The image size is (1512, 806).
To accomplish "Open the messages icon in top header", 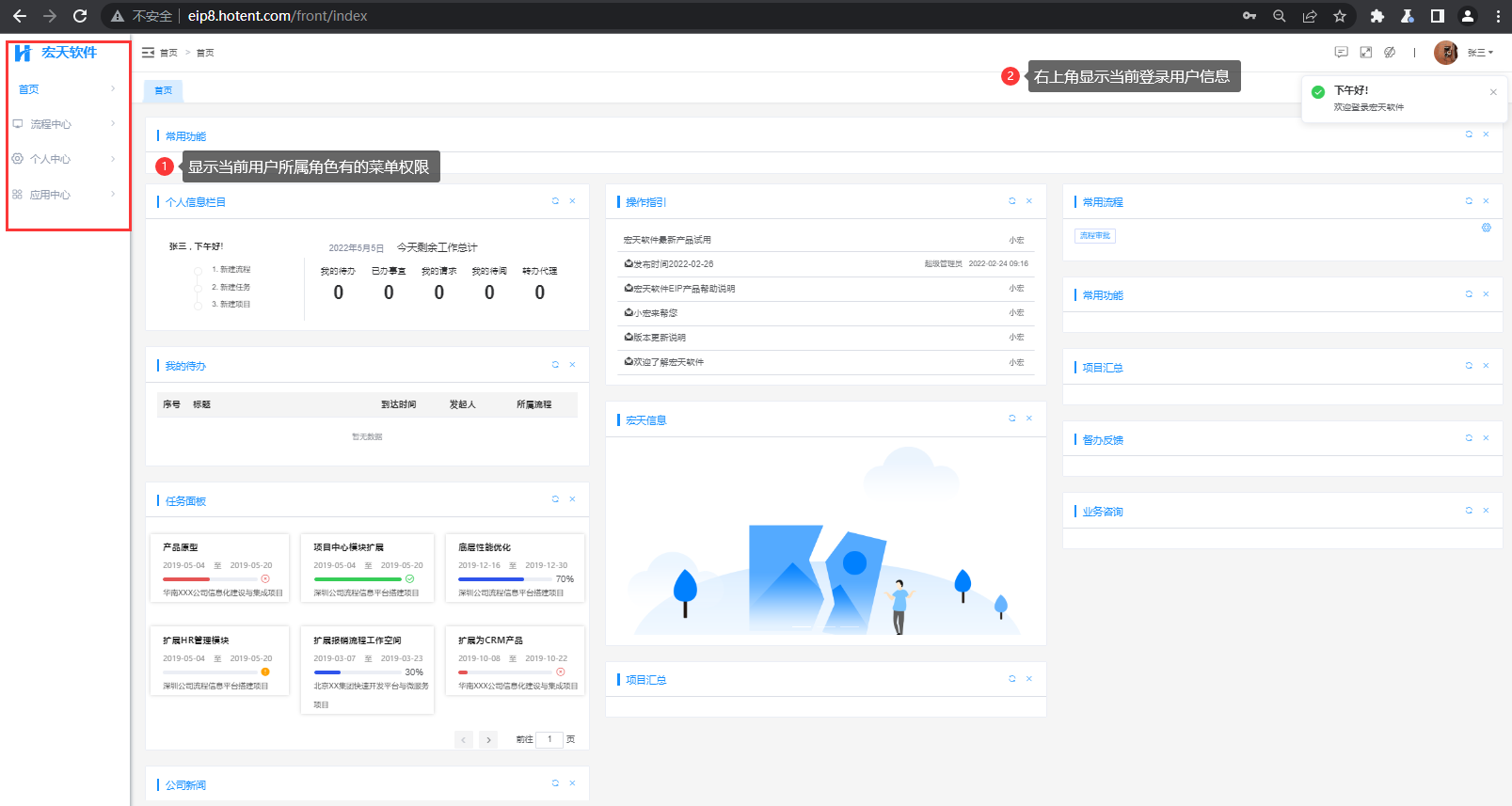I will tap(1341, 53).
